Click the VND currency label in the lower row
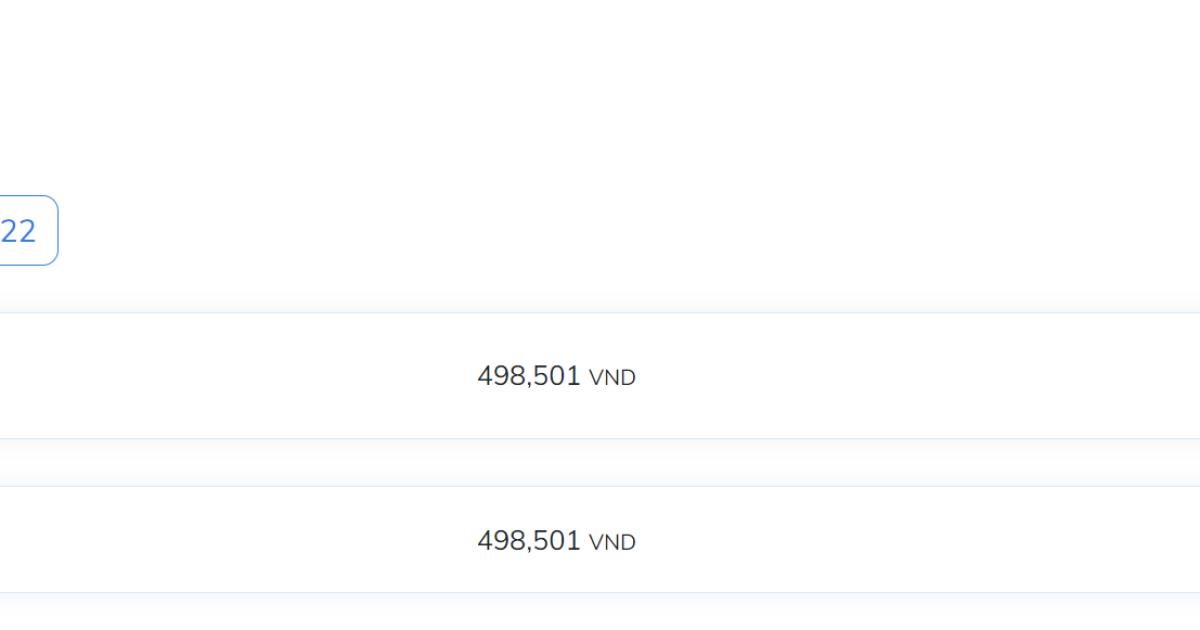Viewport: 1200px width, 630px height. click(x=612, y=543)
